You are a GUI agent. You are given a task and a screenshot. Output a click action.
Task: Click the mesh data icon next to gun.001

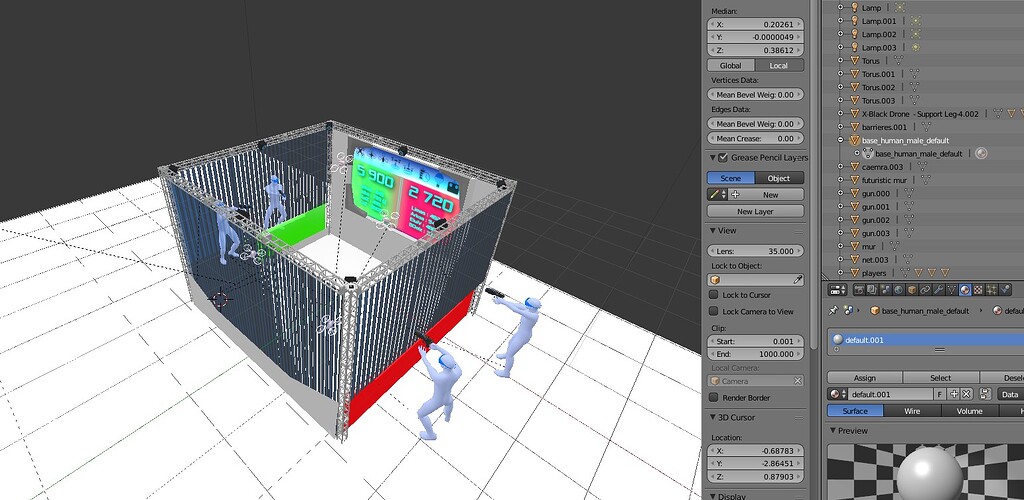click(909, 206)
